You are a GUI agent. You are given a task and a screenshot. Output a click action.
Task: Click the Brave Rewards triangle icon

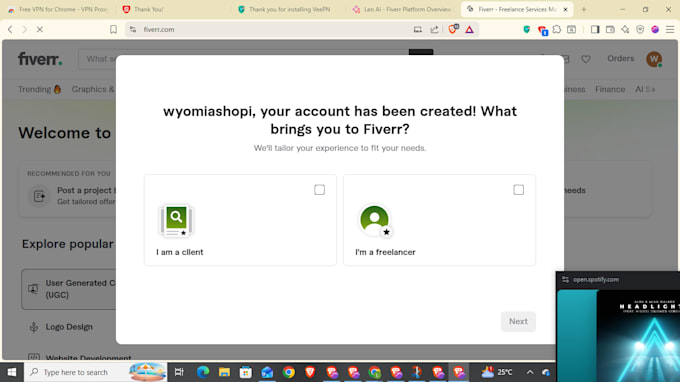[469, 29]
